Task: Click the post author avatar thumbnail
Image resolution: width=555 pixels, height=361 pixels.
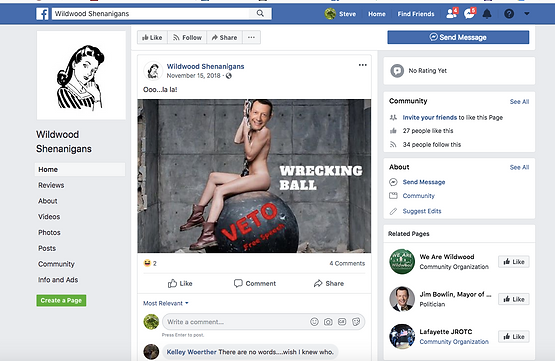Action: pos(153,70)
